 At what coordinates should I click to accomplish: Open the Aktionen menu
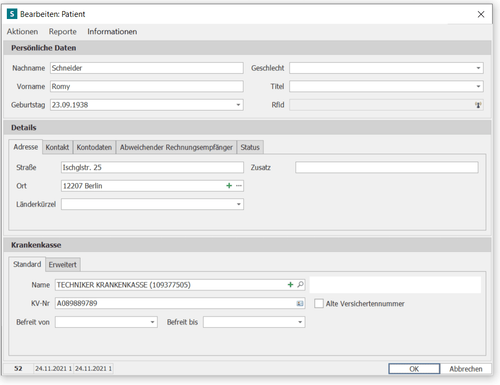tap(22, 32)
